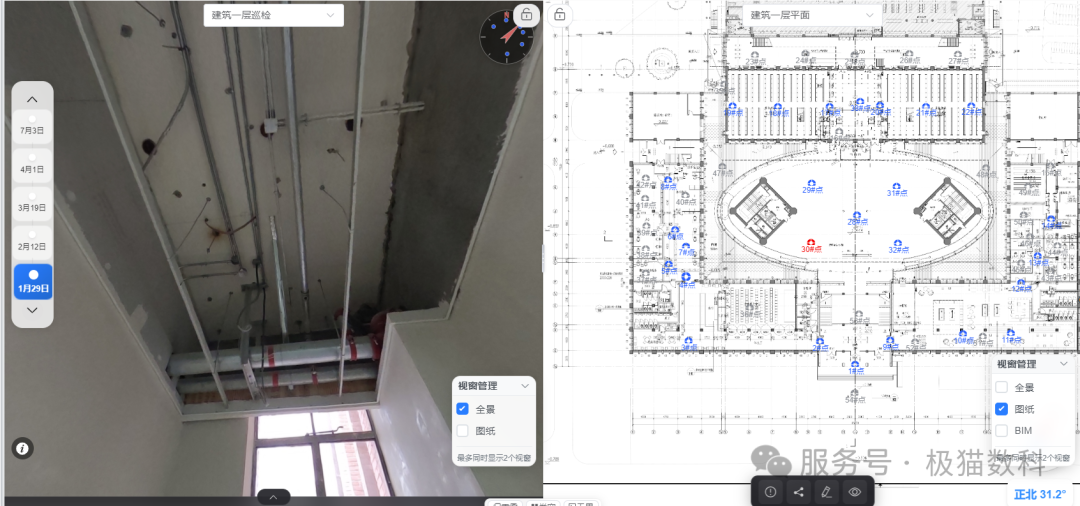Screen dimensions: 1080x506
Task: Collapse the 视窗管理 panel over the panorama
Action: (526, 386)
